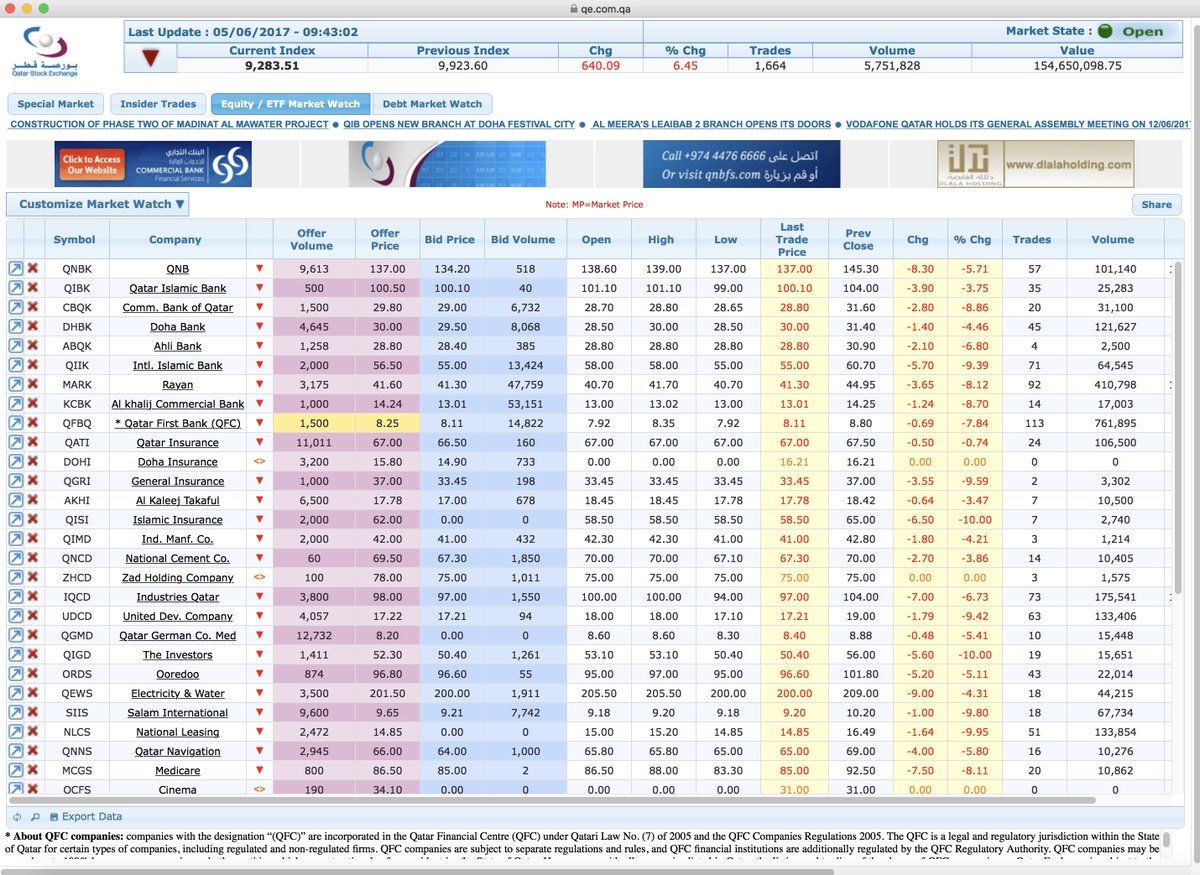Click the Volume column header in table

pos(1112,240)
